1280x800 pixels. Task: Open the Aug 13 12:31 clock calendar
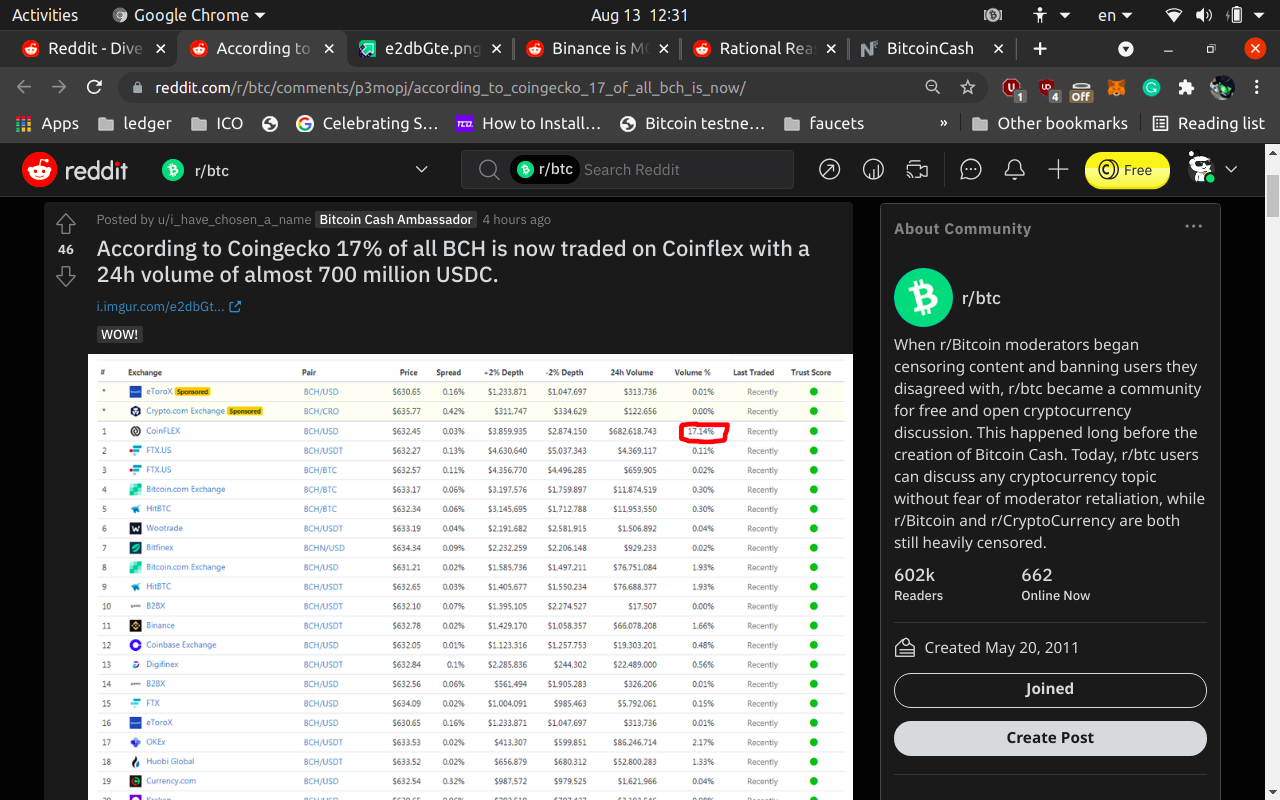point(640,15)
